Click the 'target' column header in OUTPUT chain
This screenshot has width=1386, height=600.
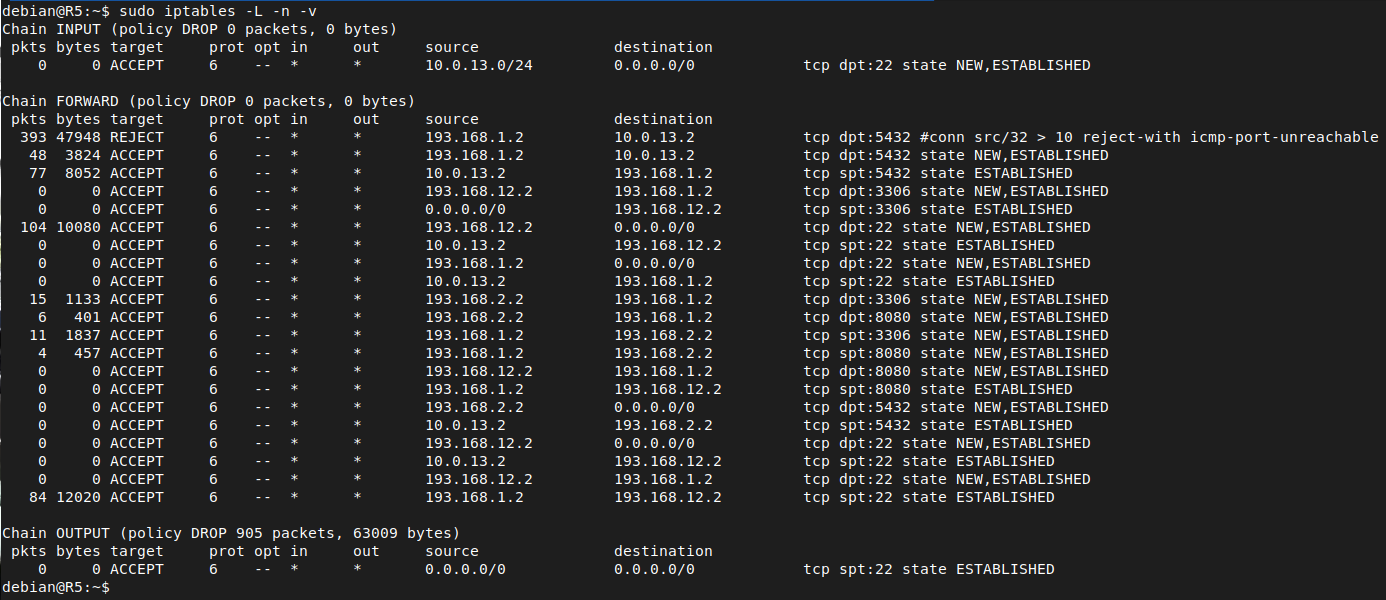(x=137, y=551)
